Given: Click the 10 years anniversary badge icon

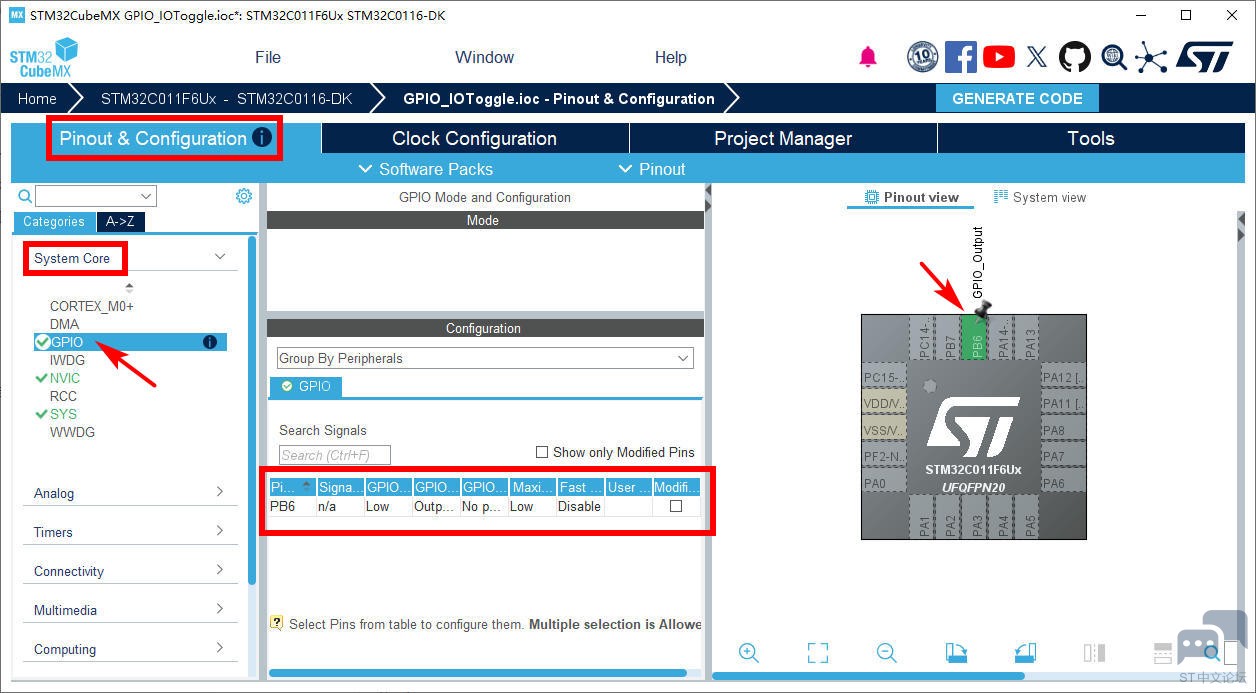Looking at the screenshot, I should pos(923,57).
